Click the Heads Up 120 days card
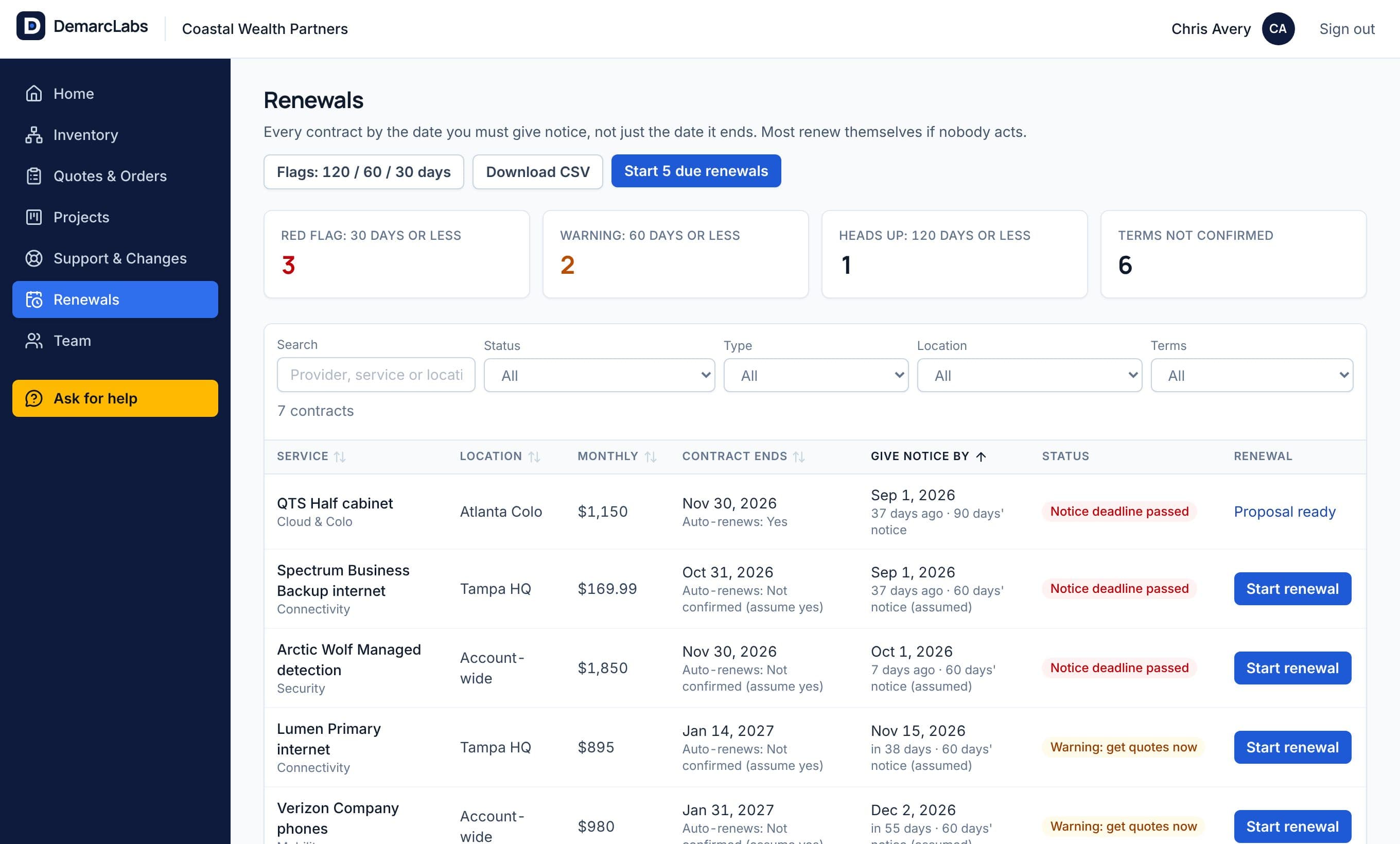1400x844 pixels. 955,254
